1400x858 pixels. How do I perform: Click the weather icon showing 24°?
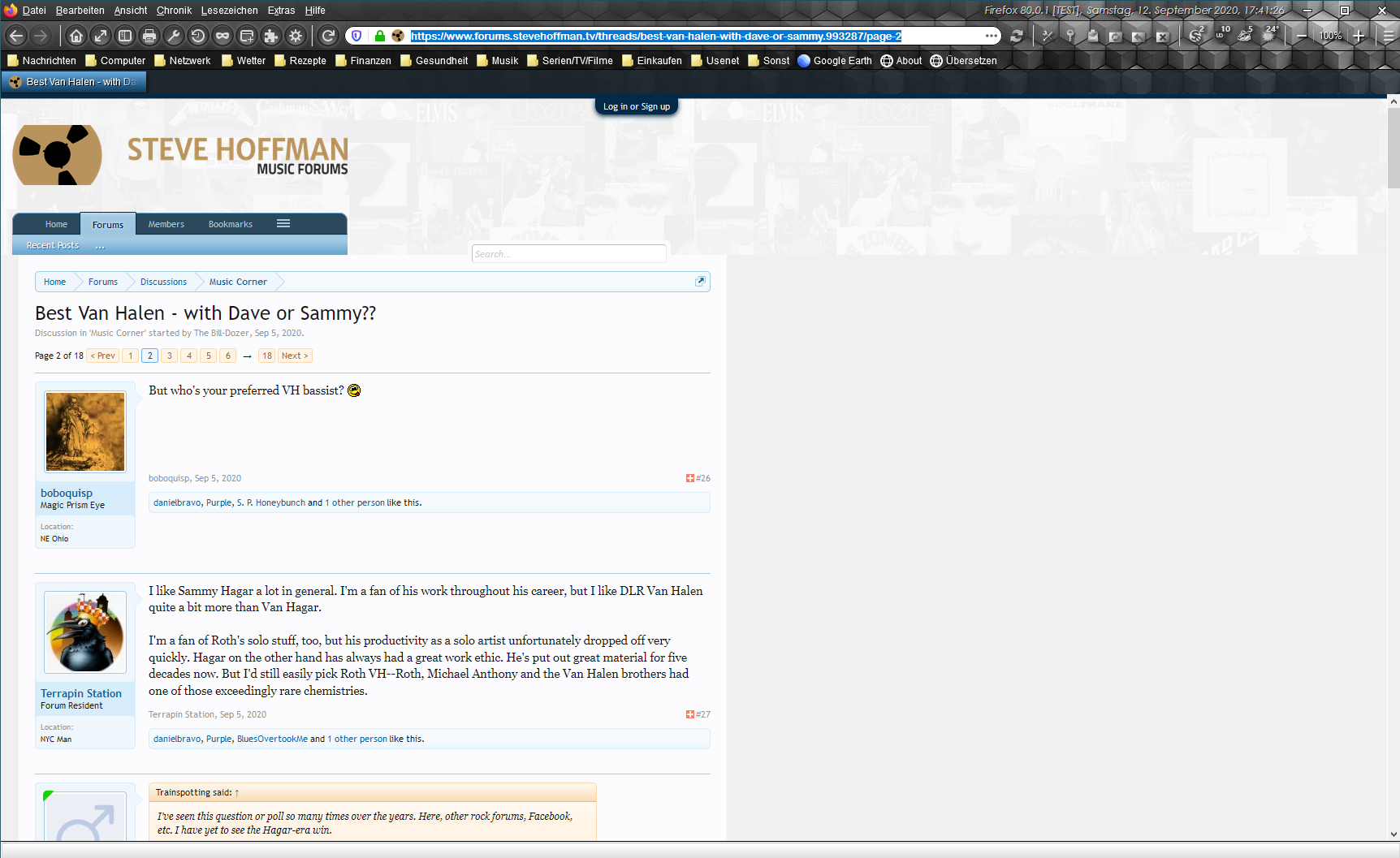point(1269,35)
